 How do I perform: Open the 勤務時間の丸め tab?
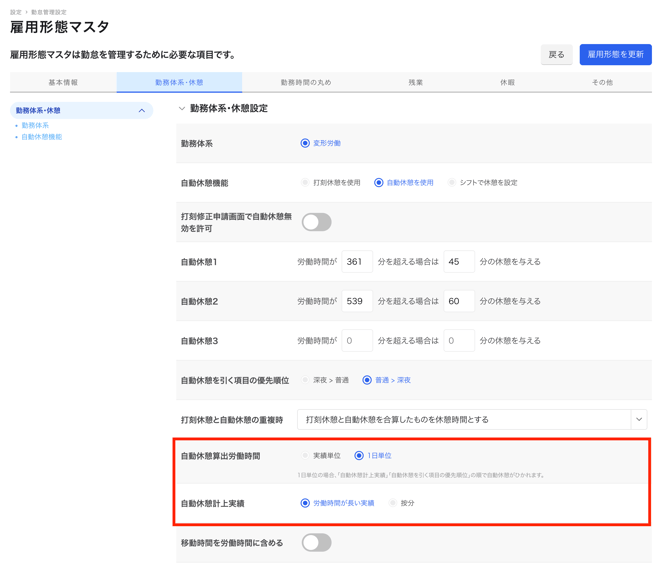click(x=305, y=83)
